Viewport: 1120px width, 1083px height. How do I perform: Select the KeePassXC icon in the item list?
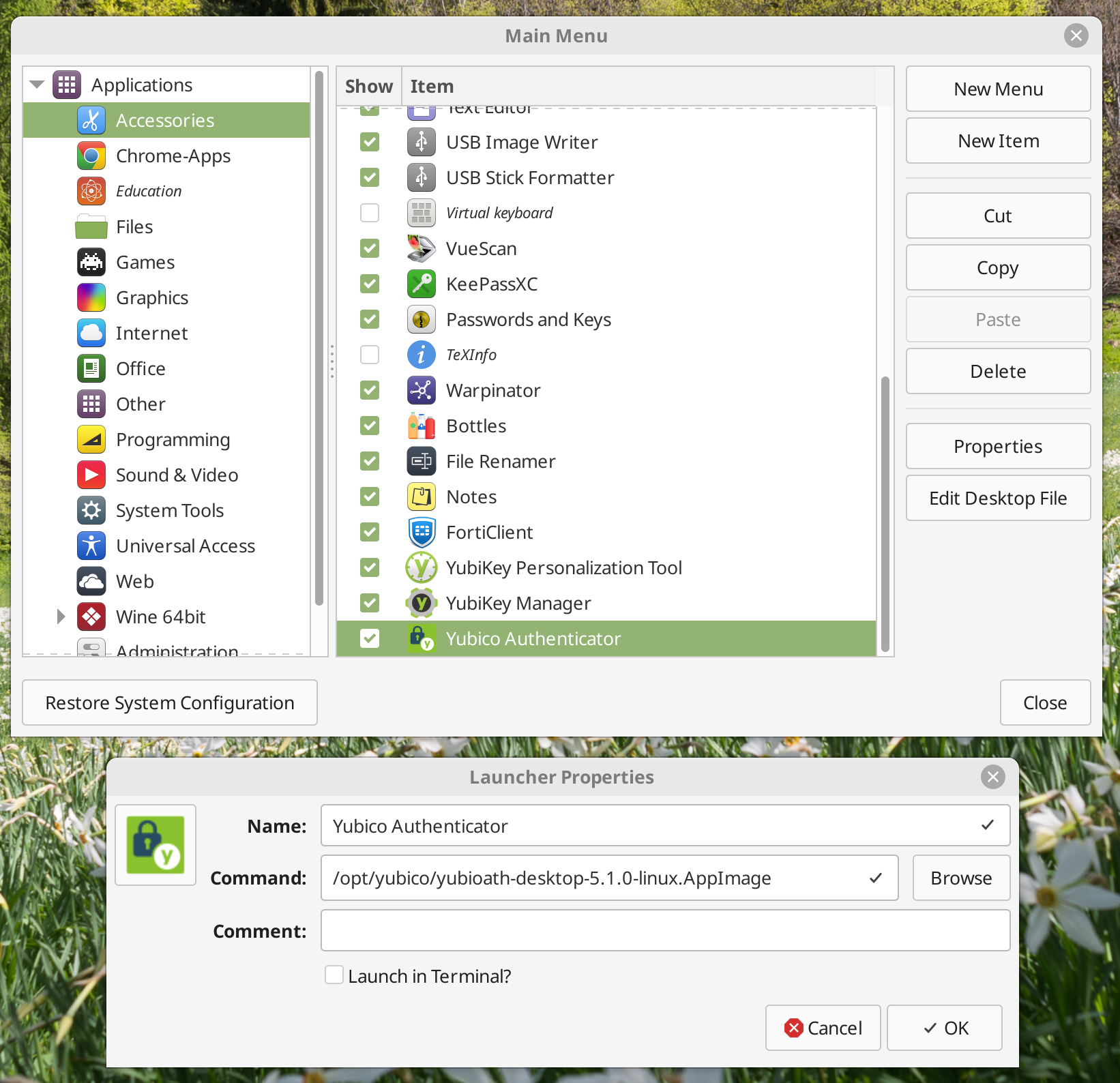[x=421, y=284]
